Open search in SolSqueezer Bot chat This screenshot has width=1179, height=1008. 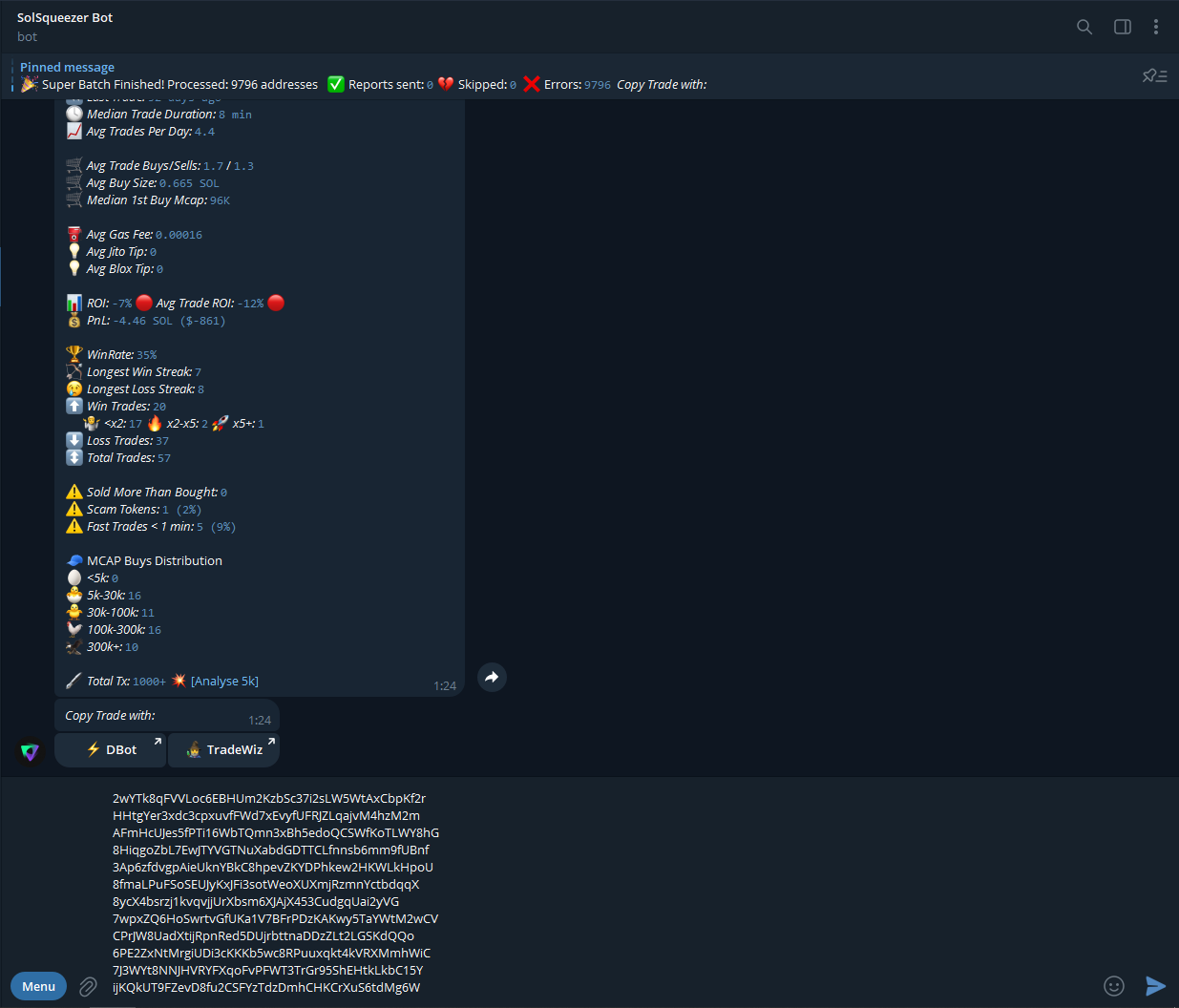click(1084, 27)
